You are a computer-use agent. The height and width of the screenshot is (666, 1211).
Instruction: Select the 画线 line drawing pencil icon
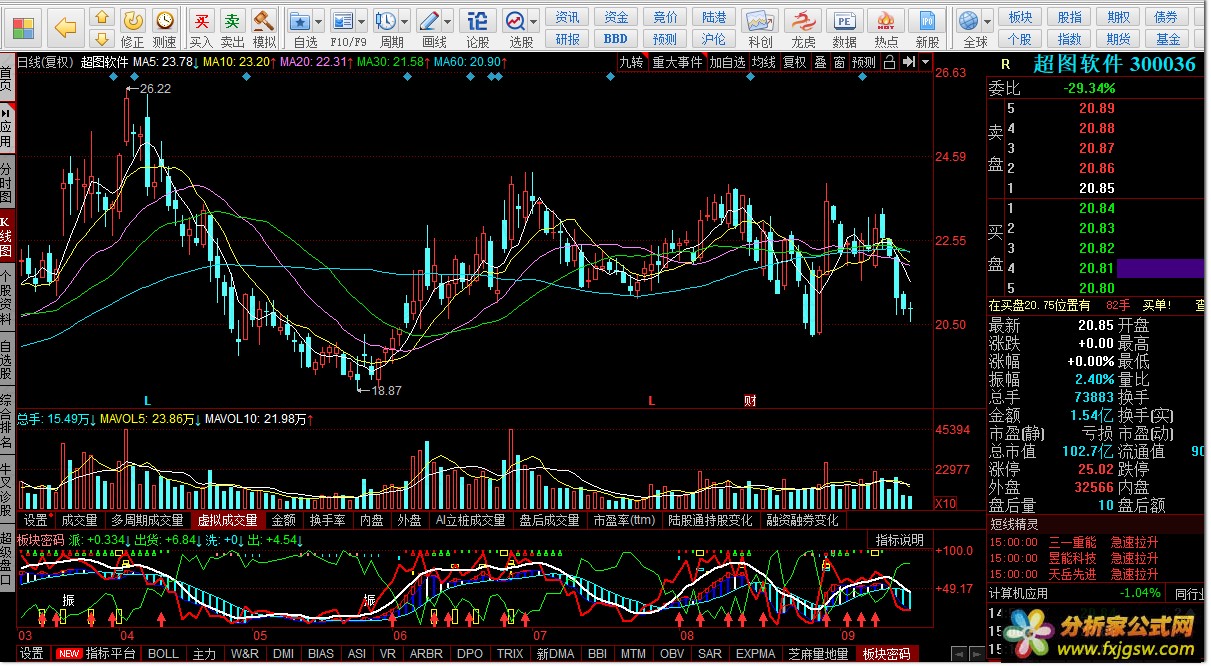click(x=428, y=20)
